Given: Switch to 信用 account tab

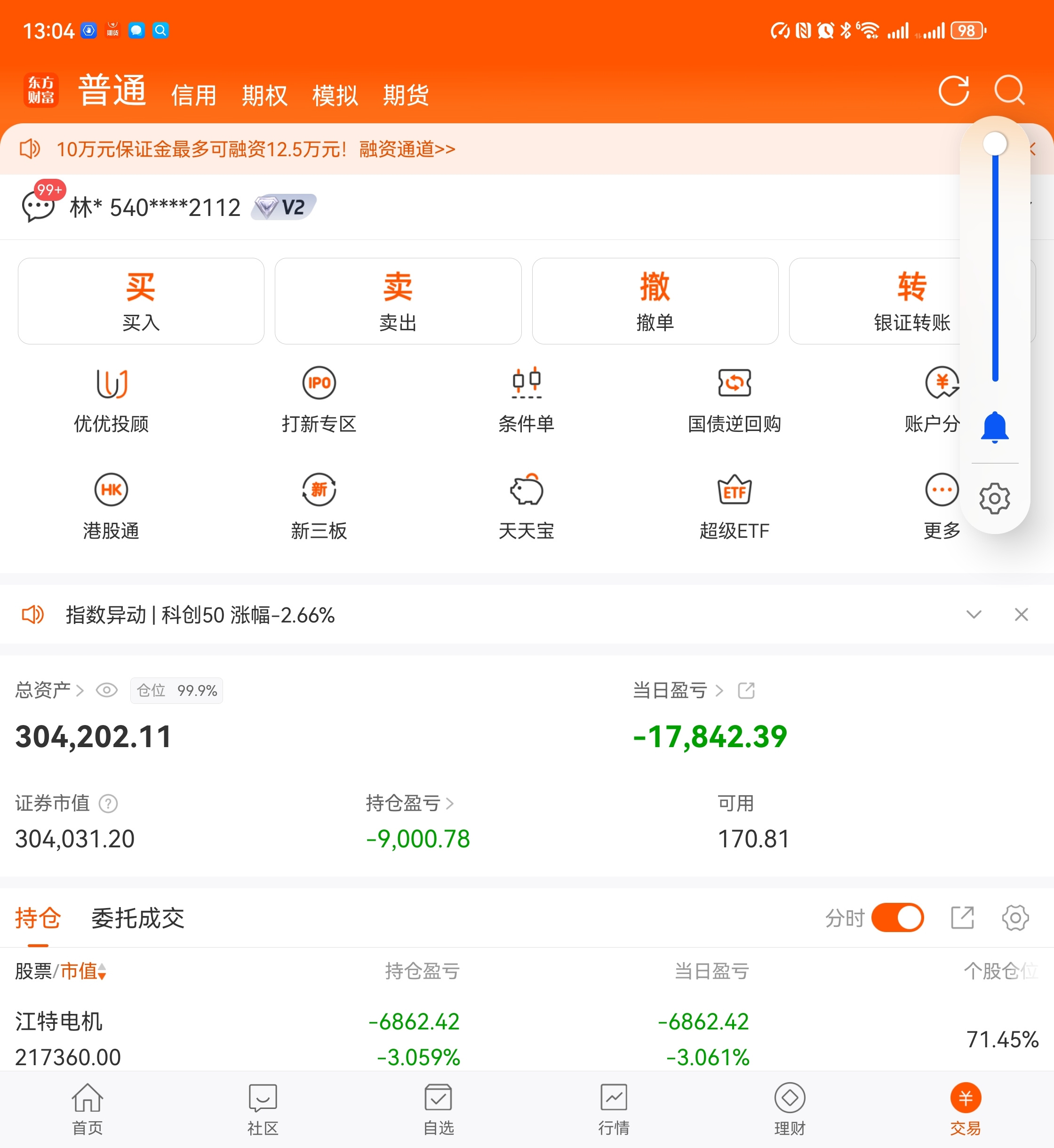Looking at the screenshot, I should pos(194,95).
